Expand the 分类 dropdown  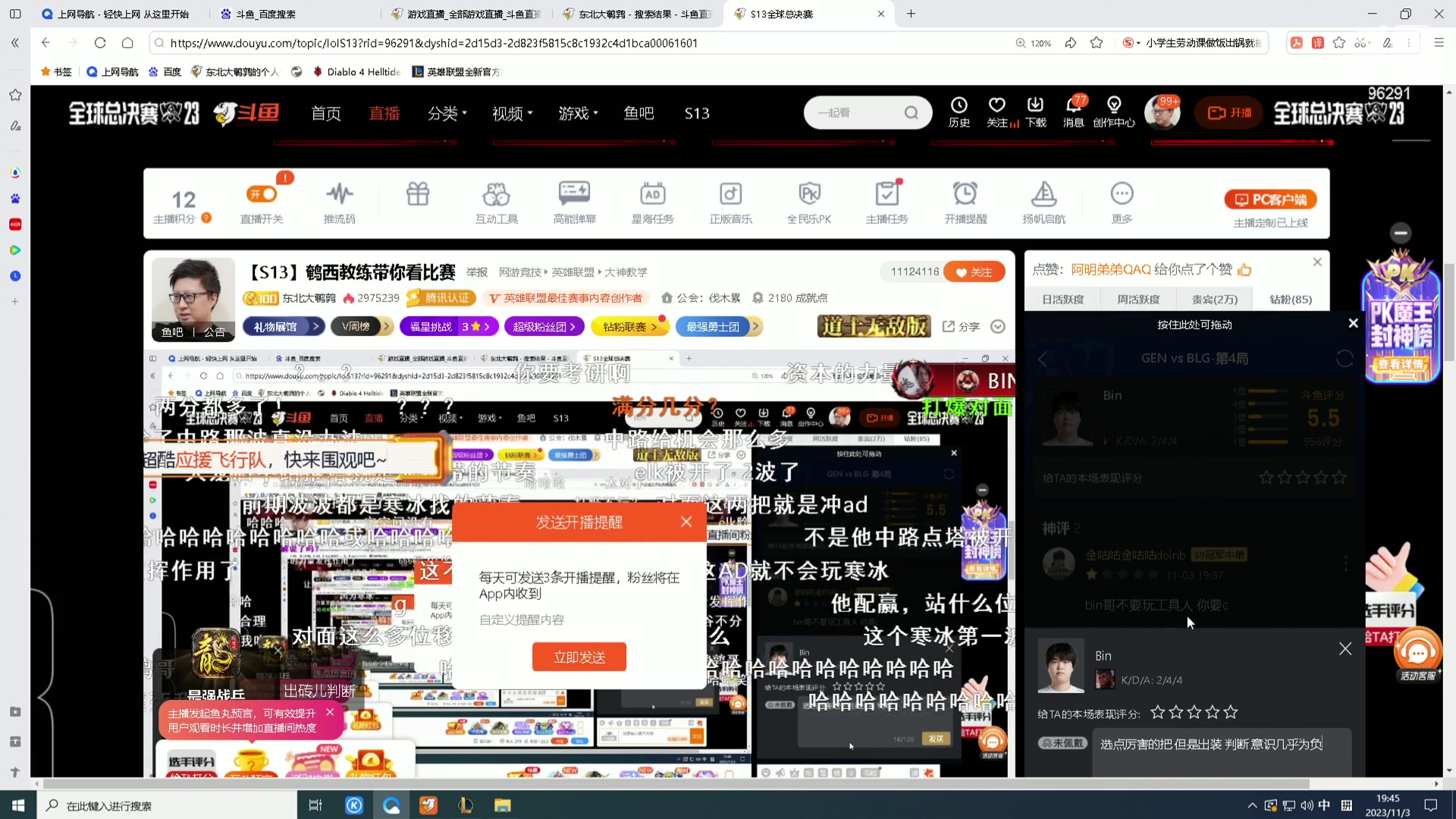(x=447, y=113)
